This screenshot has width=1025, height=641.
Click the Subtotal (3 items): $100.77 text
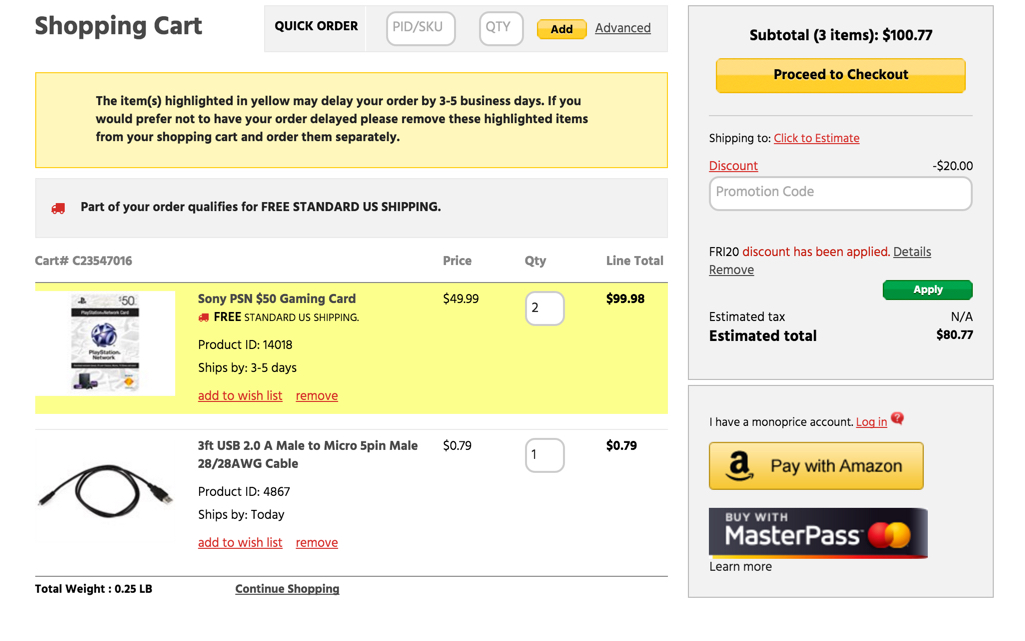tap(841, 35)
